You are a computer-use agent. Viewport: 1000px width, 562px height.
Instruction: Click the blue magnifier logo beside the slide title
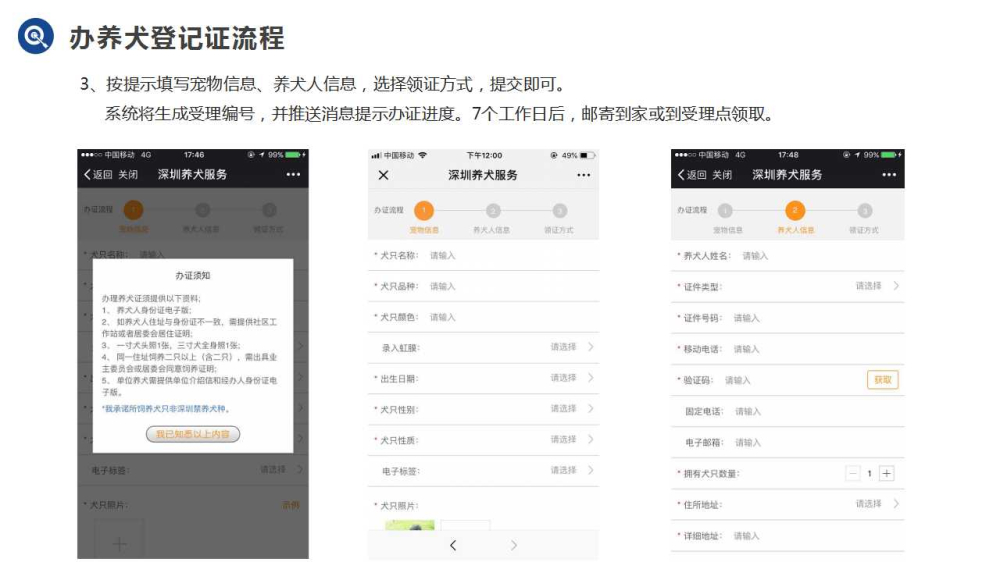(35, 36)
